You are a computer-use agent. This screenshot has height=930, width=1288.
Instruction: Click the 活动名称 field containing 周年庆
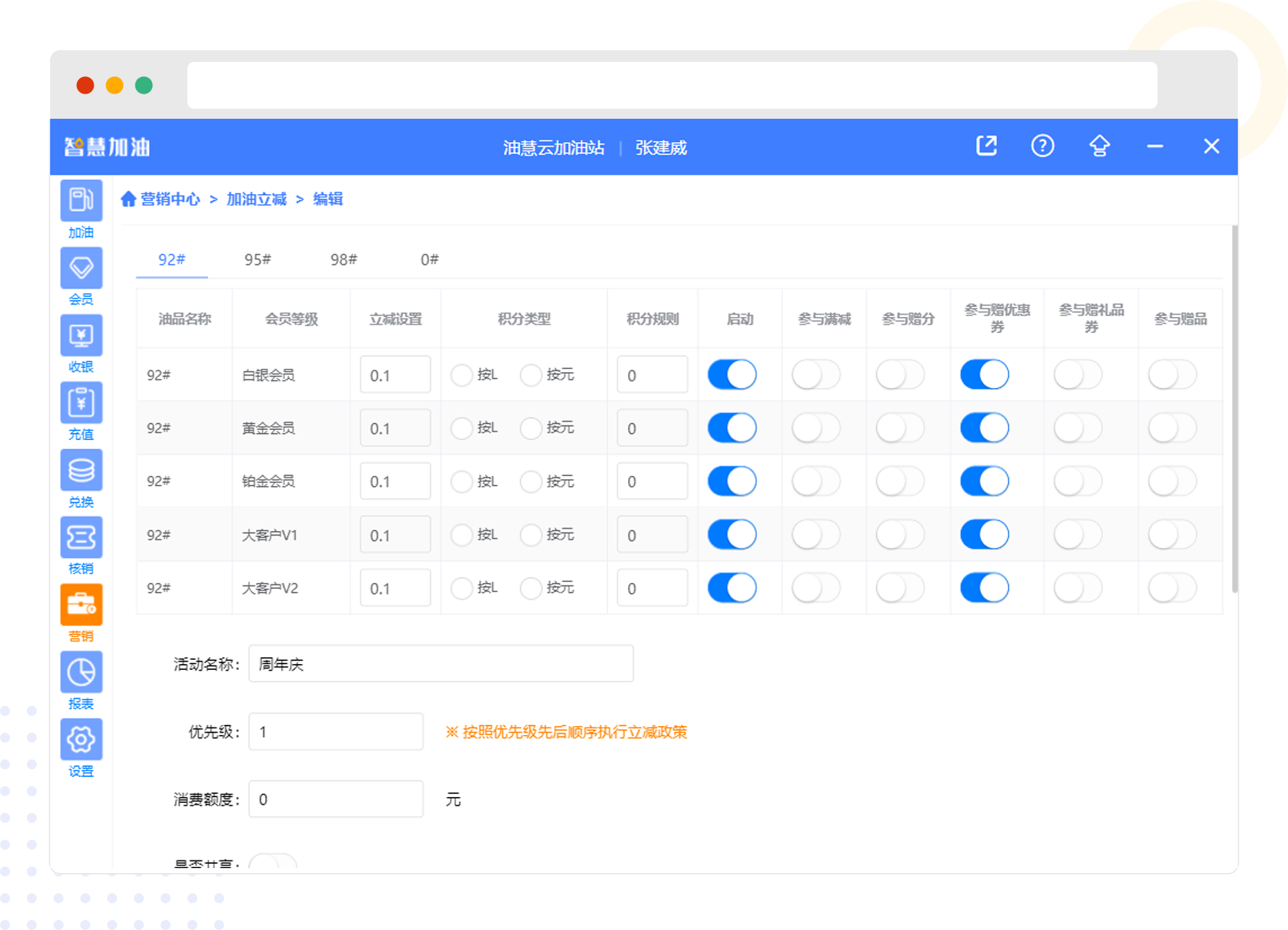[x=441, y=664]
